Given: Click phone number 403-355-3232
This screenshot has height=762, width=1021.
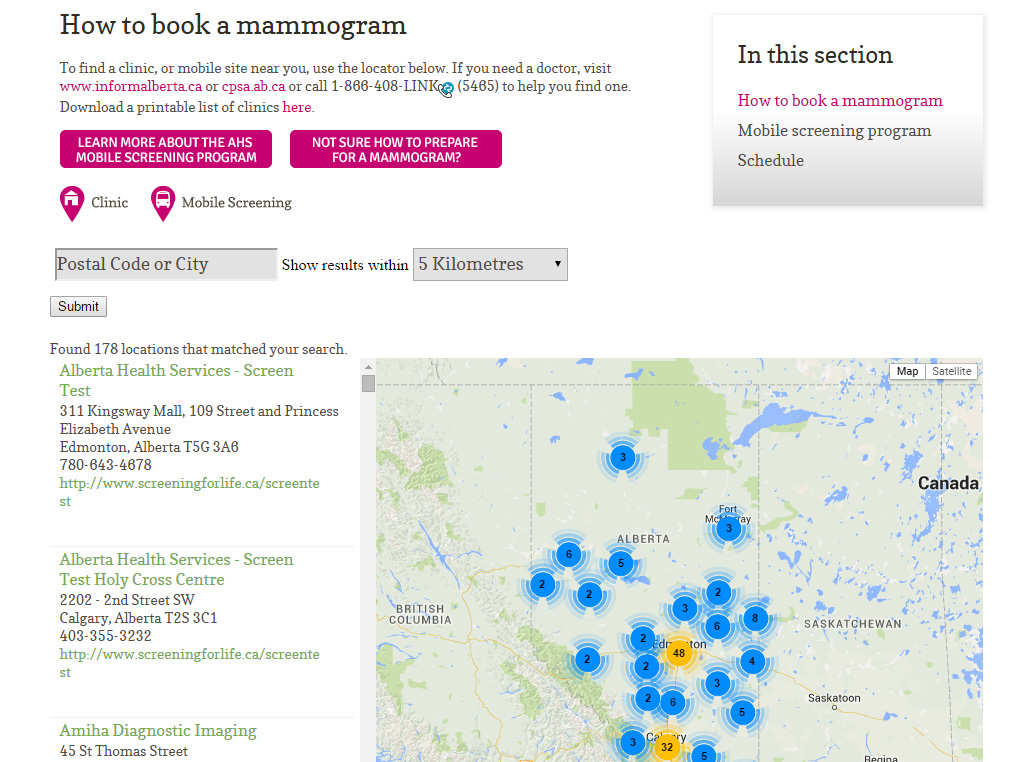Looking at the screenshot, I should tap(105, 636).
